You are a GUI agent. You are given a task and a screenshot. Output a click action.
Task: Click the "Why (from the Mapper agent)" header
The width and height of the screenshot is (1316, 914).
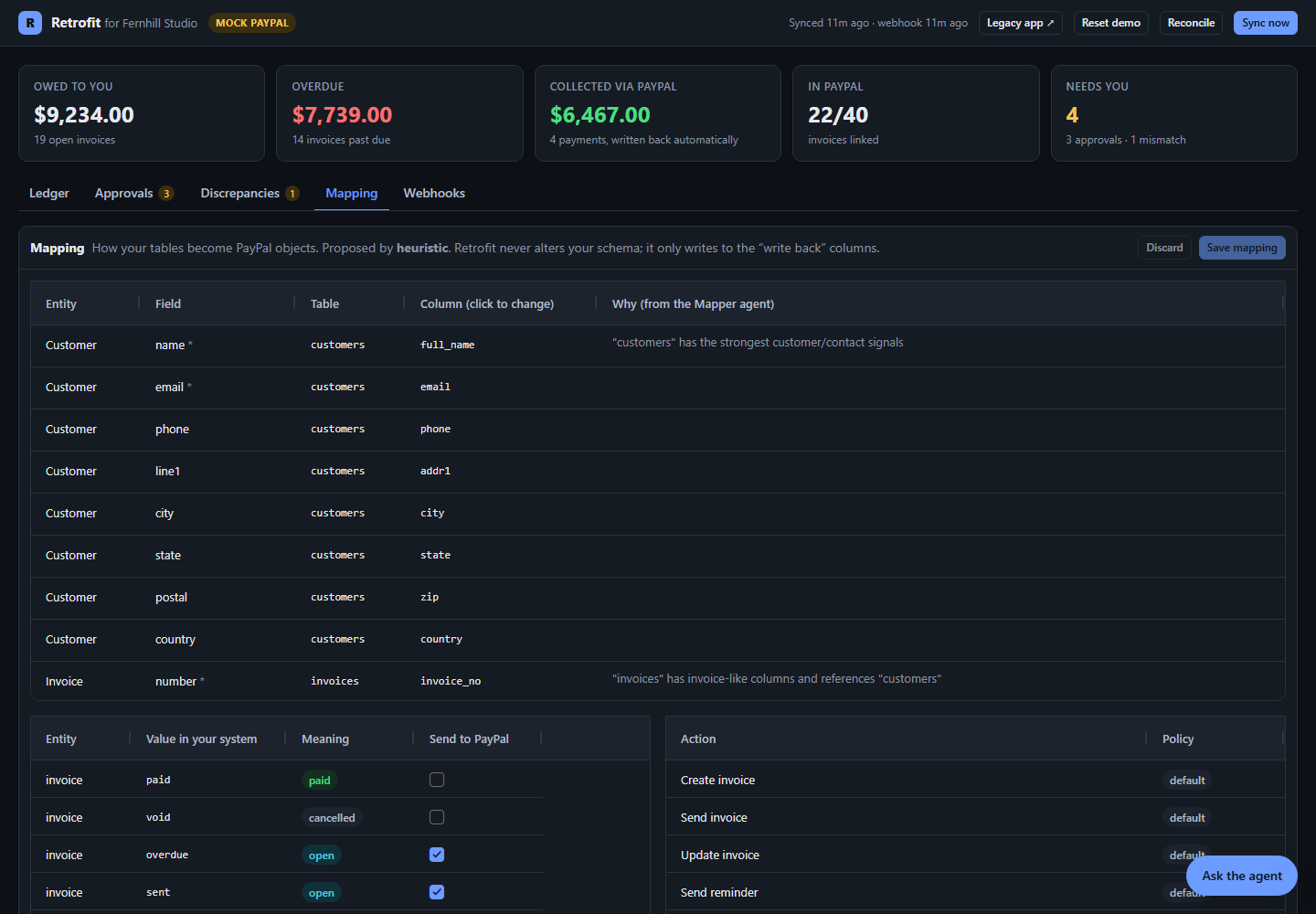tap(693, 303)
